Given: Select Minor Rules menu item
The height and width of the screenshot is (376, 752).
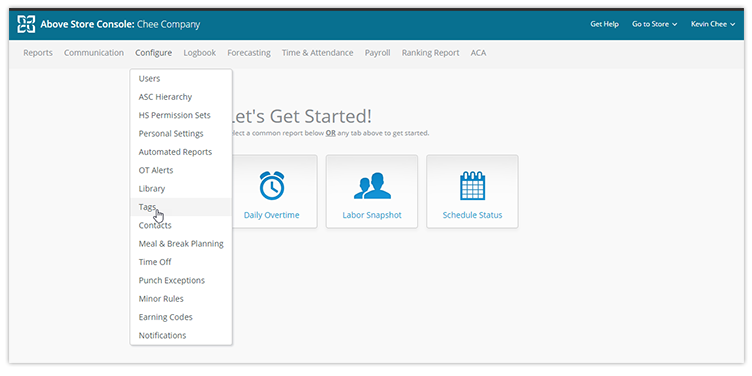Looking at the screenshot, I should pyautogui.click(x=181, y=299).
